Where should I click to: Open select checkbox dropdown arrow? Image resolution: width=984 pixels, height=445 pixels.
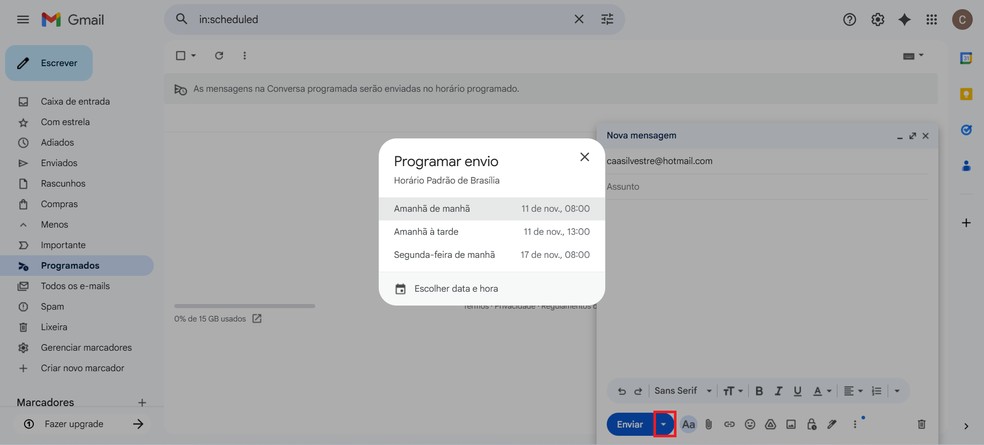point(193,55)
